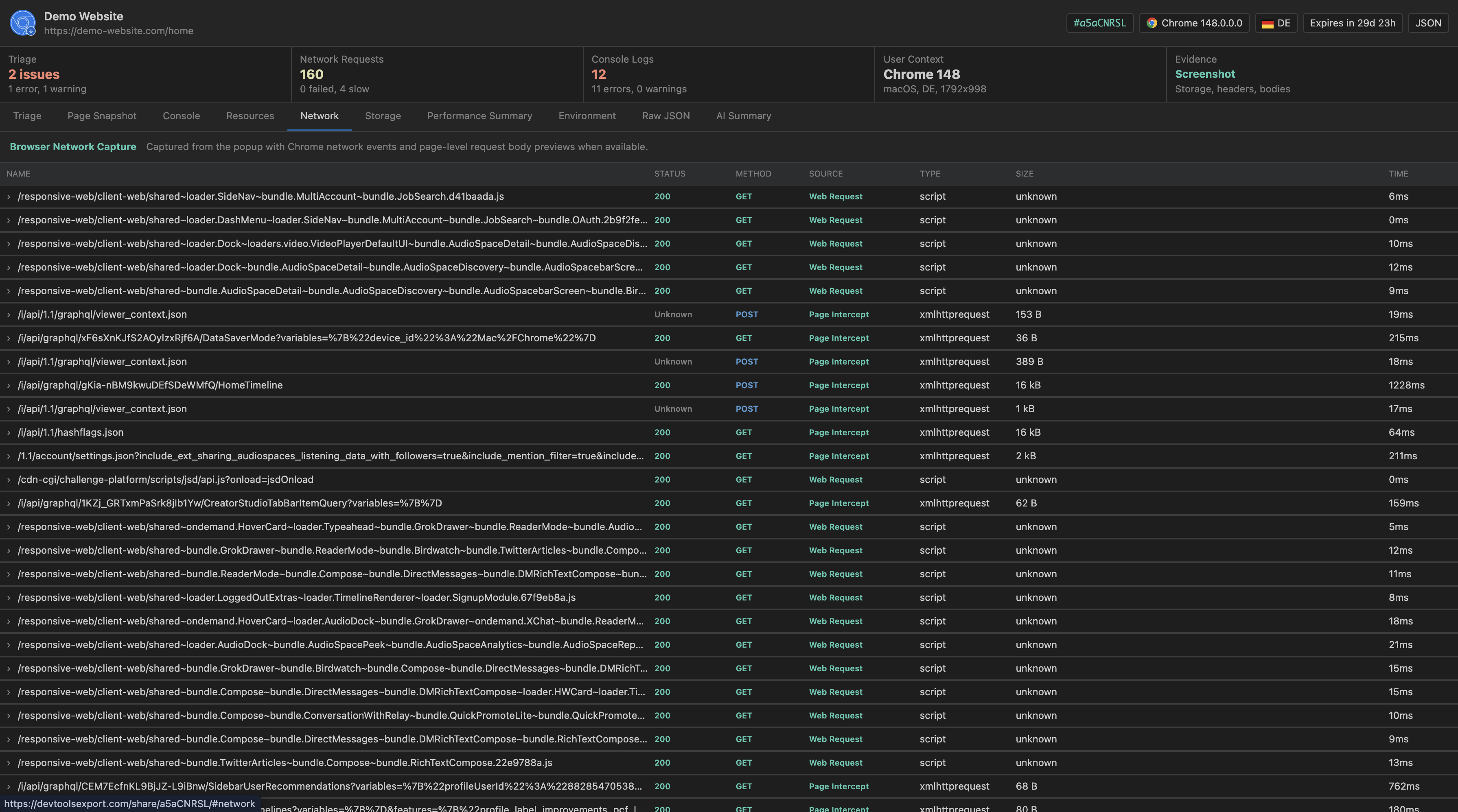Click POST method of HomeTimeline row
Viewport: 1458px width, 812px height.
pyautogui.click(x=747, y=385)
